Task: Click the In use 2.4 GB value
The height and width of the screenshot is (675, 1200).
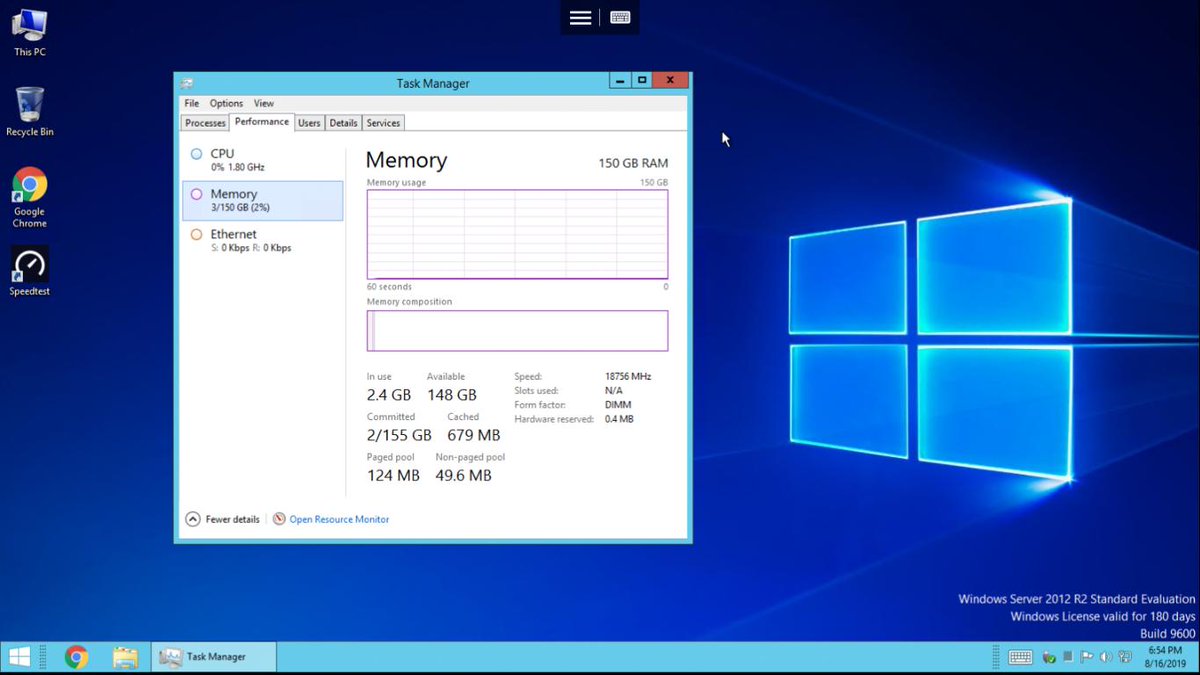Action: (389, 395)
